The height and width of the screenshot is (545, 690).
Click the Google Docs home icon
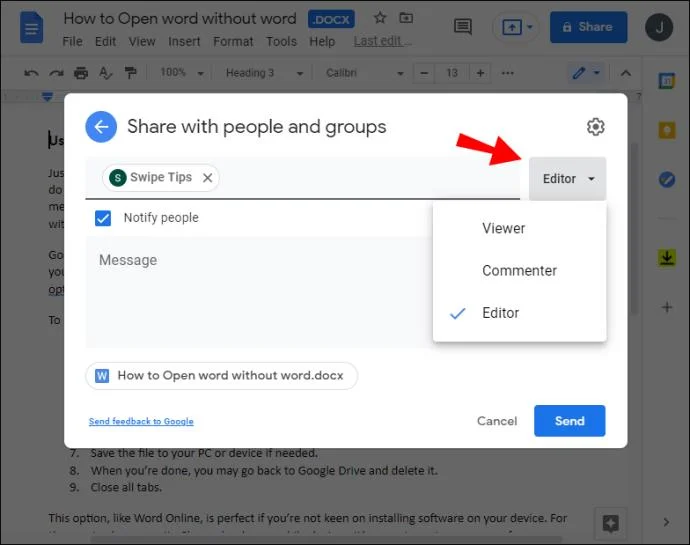click(x=31, y=28)
